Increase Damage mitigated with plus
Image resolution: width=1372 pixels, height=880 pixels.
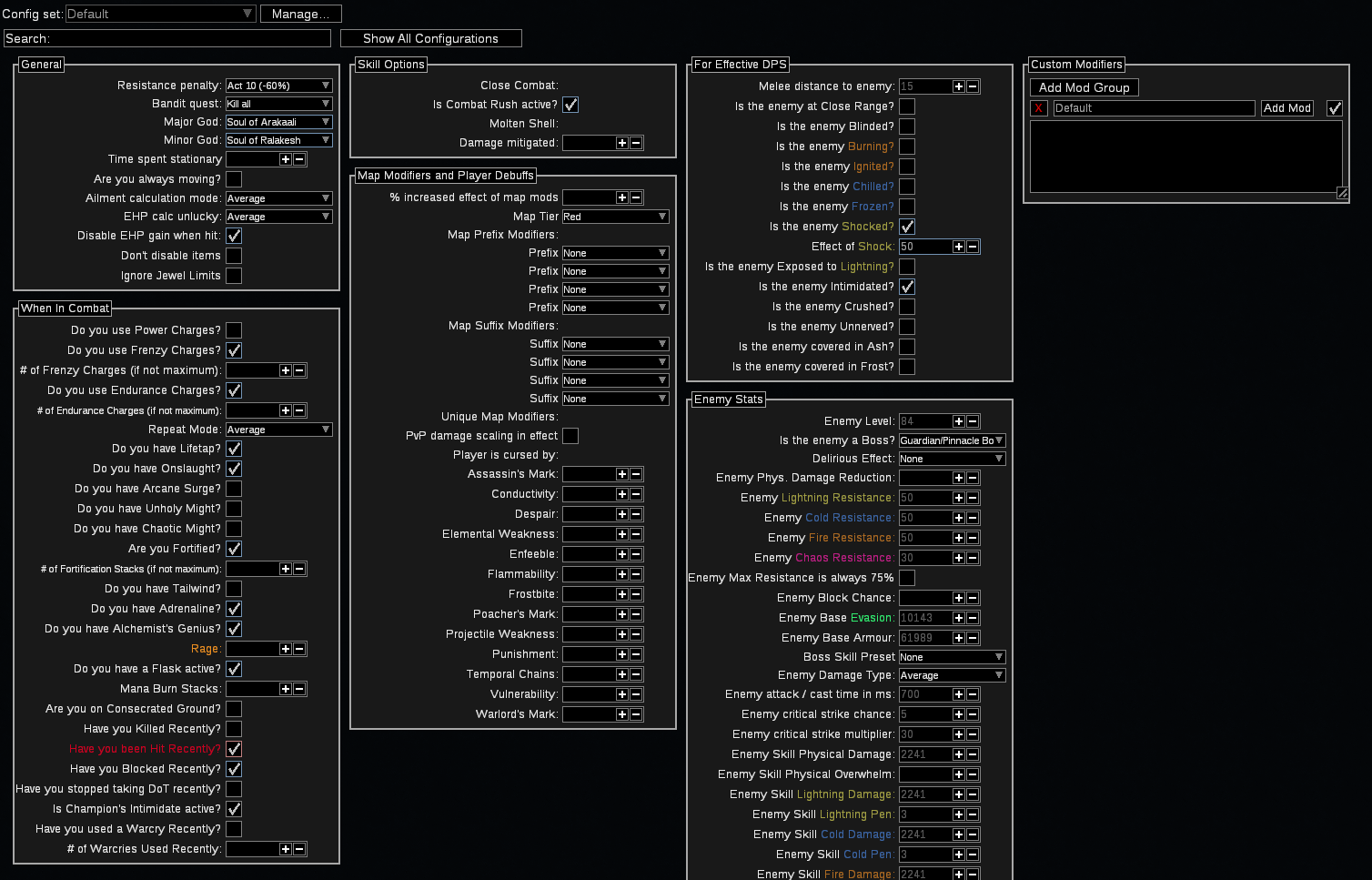(x=622, y=143)
